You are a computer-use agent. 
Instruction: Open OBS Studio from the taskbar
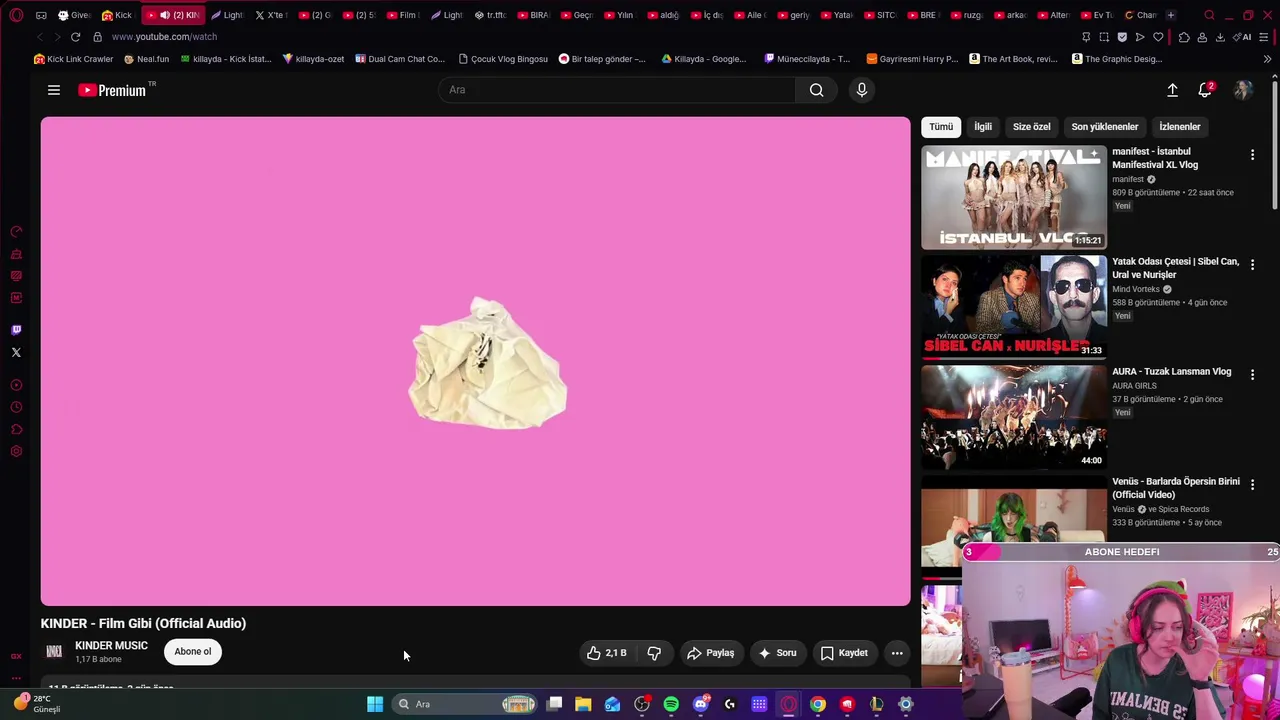642,704
